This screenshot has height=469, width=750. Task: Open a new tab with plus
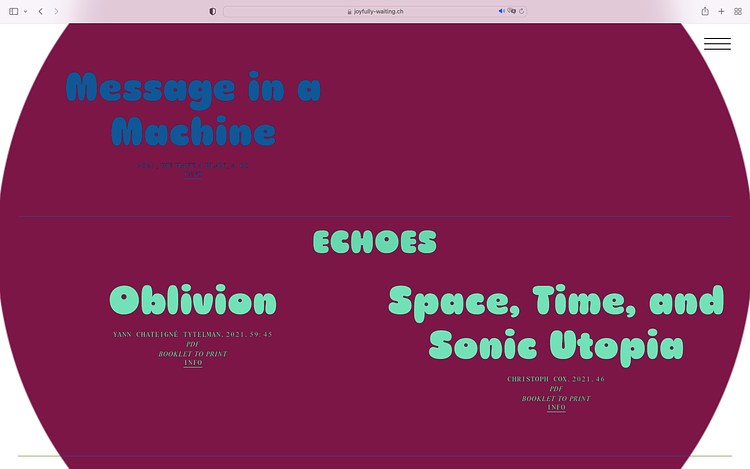click(721, 11)
